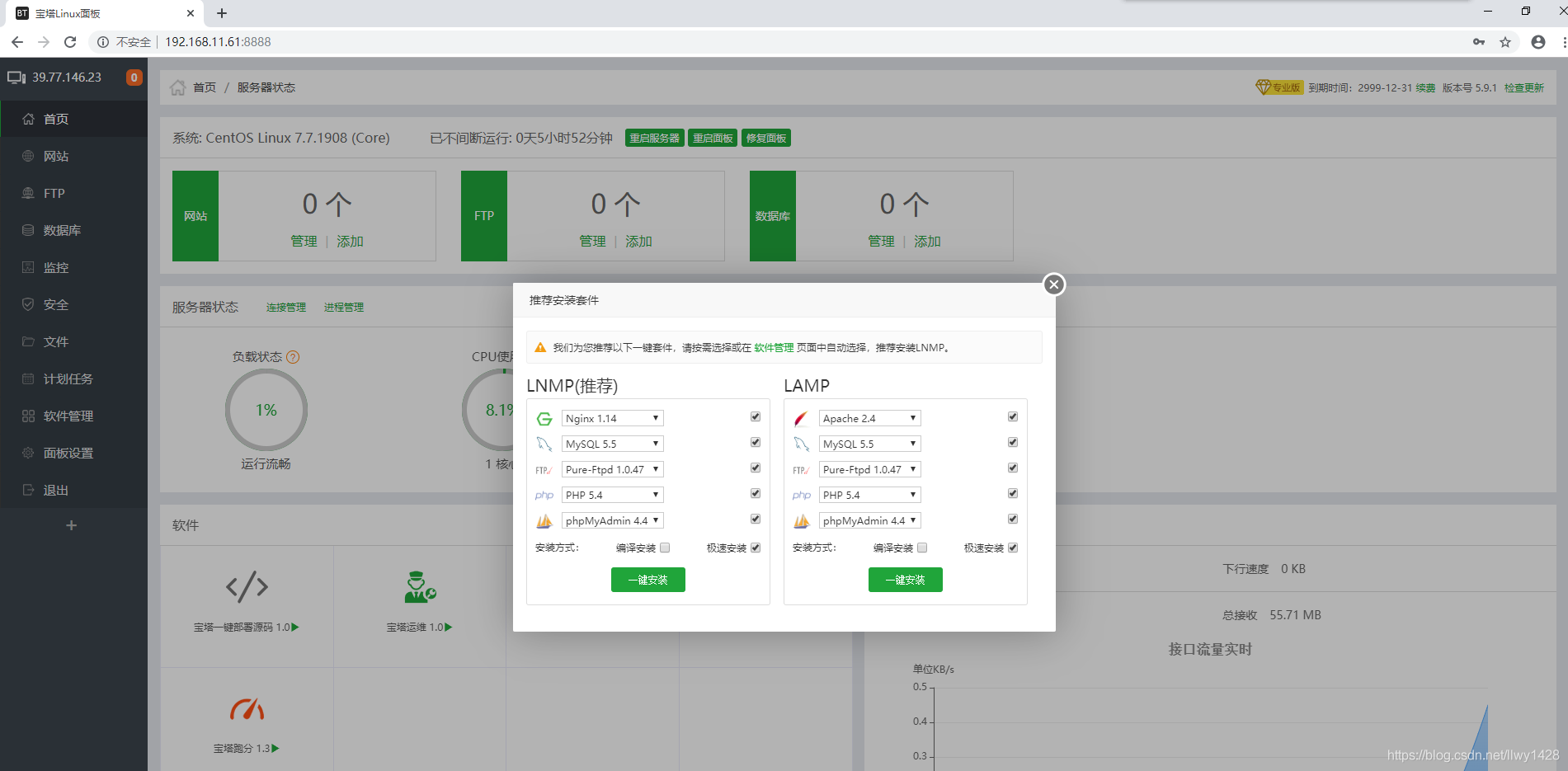Viewport: 1568px width, 771px height.
Task: Click the phpMyAdmin sailboat icon in LAMP
Action: pyautogui.click(x=802, y=521)
